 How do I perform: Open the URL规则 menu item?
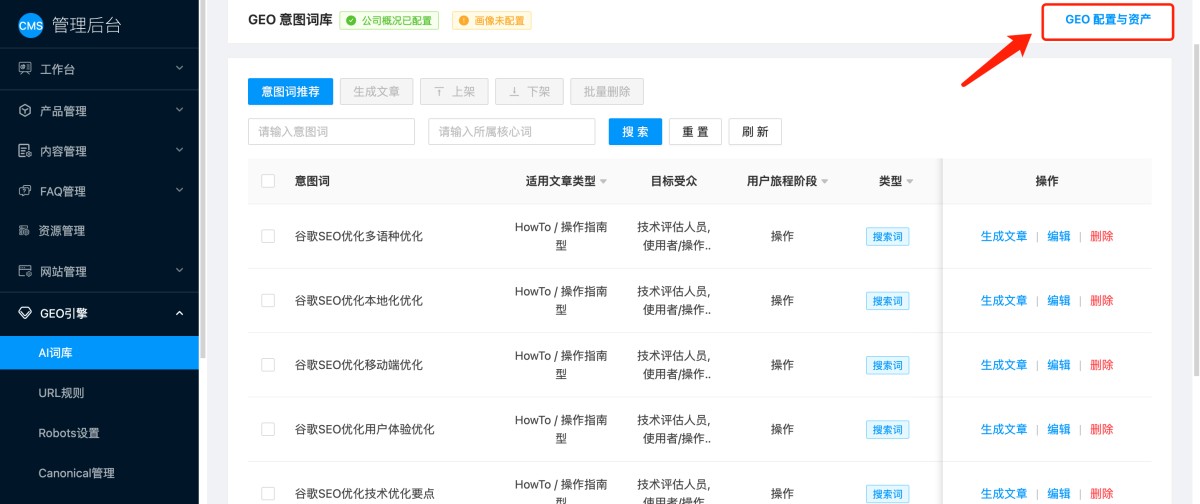[61, 393]
